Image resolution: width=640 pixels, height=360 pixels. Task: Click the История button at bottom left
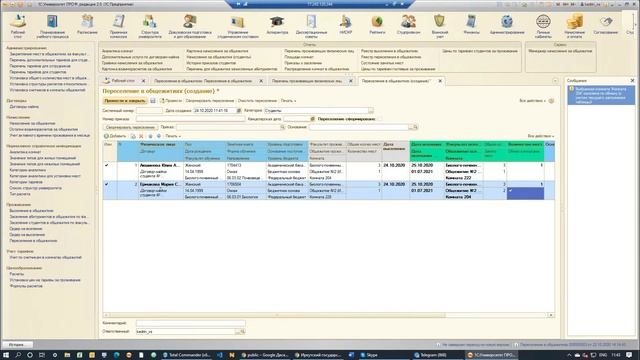point(17,344)
